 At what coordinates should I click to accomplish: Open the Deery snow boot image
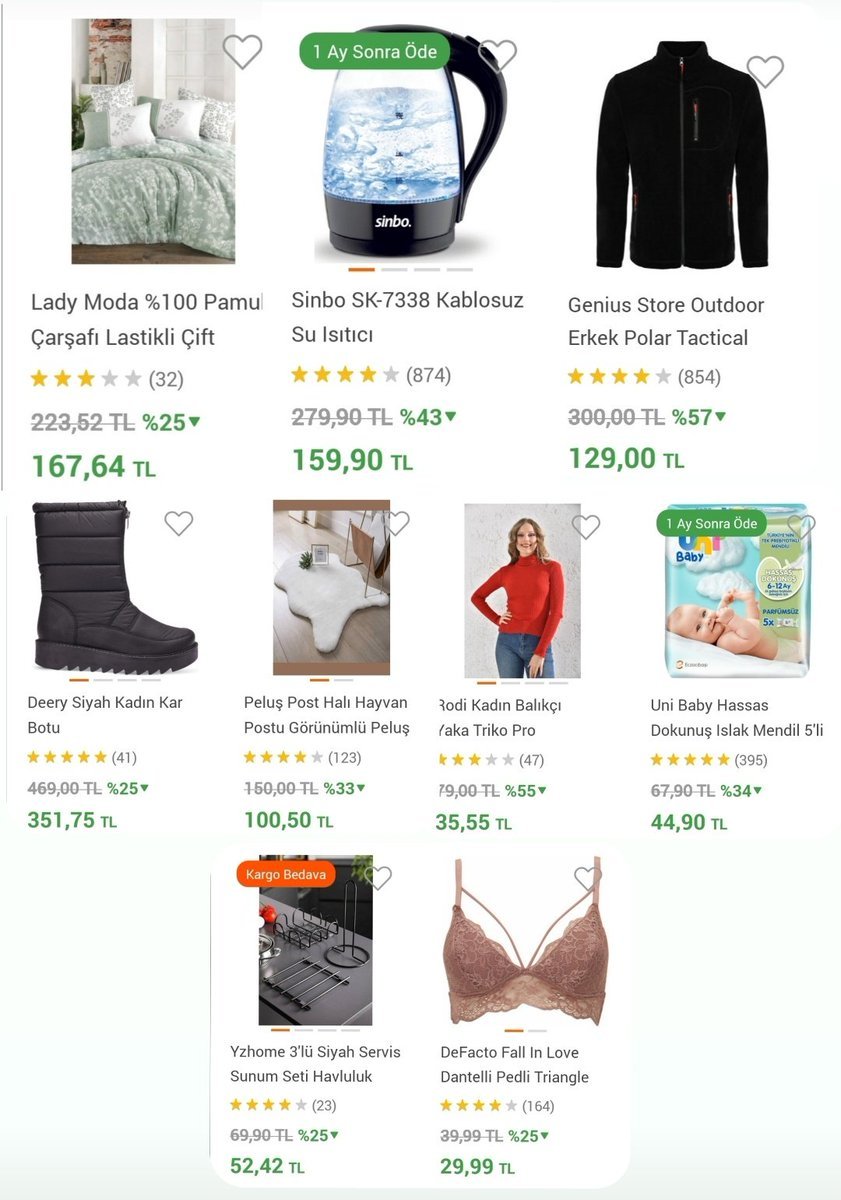[x=116, y=588]
